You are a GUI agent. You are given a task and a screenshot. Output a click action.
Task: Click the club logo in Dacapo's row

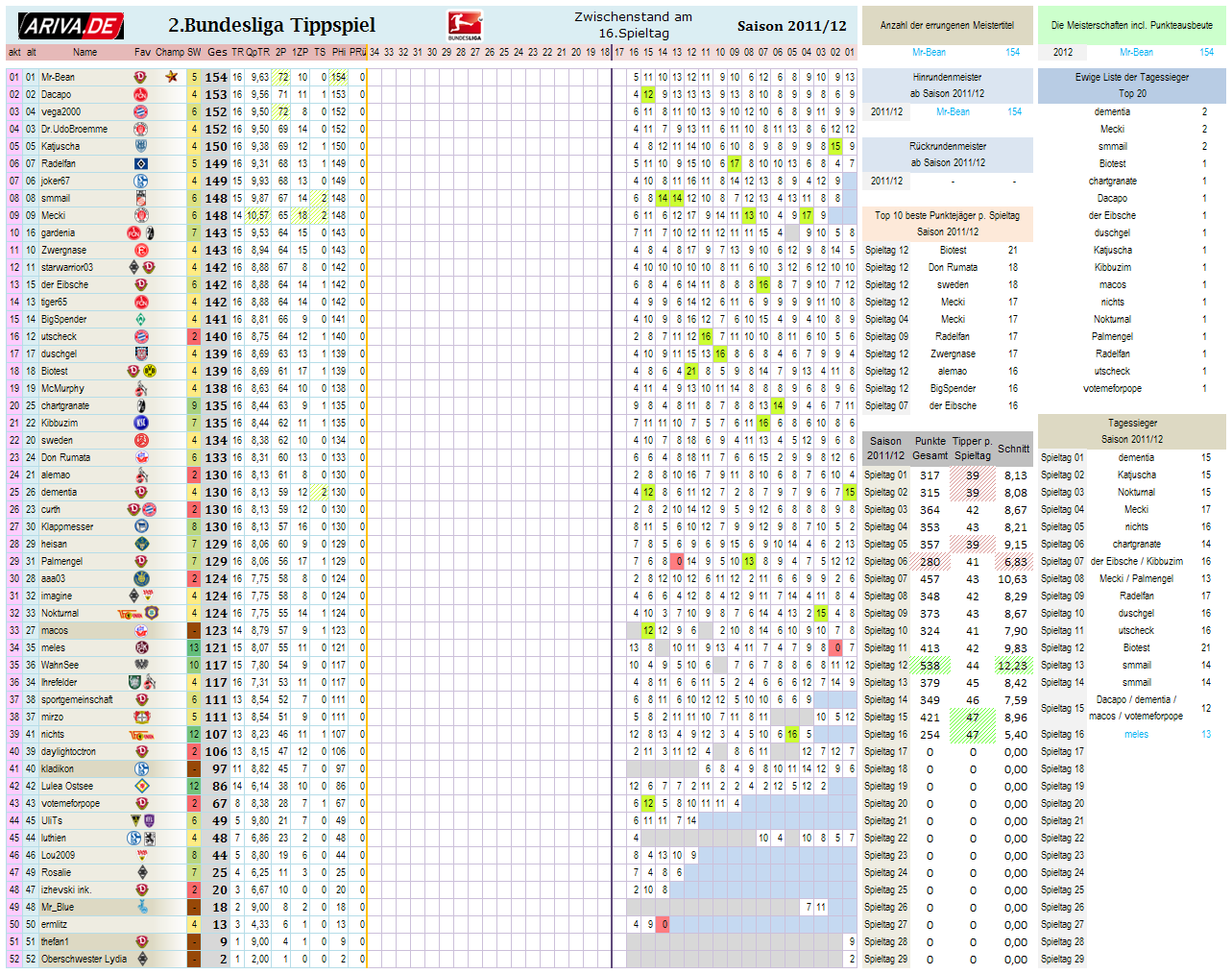[x=140, y=94]
